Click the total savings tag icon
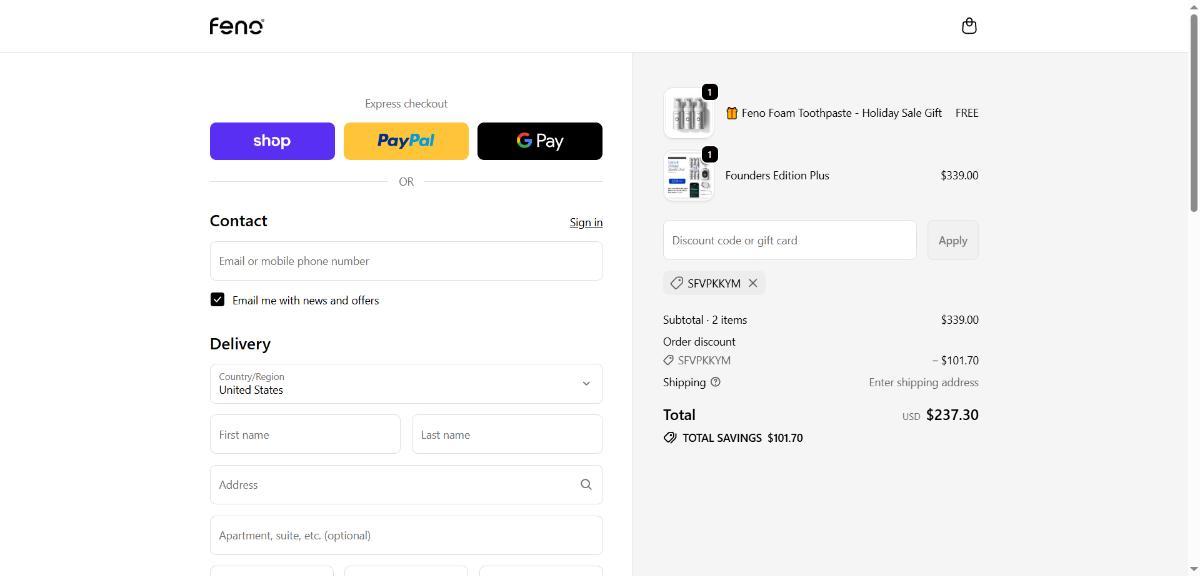The height and width of the screenshot is (576, 1200). [670, 438]
